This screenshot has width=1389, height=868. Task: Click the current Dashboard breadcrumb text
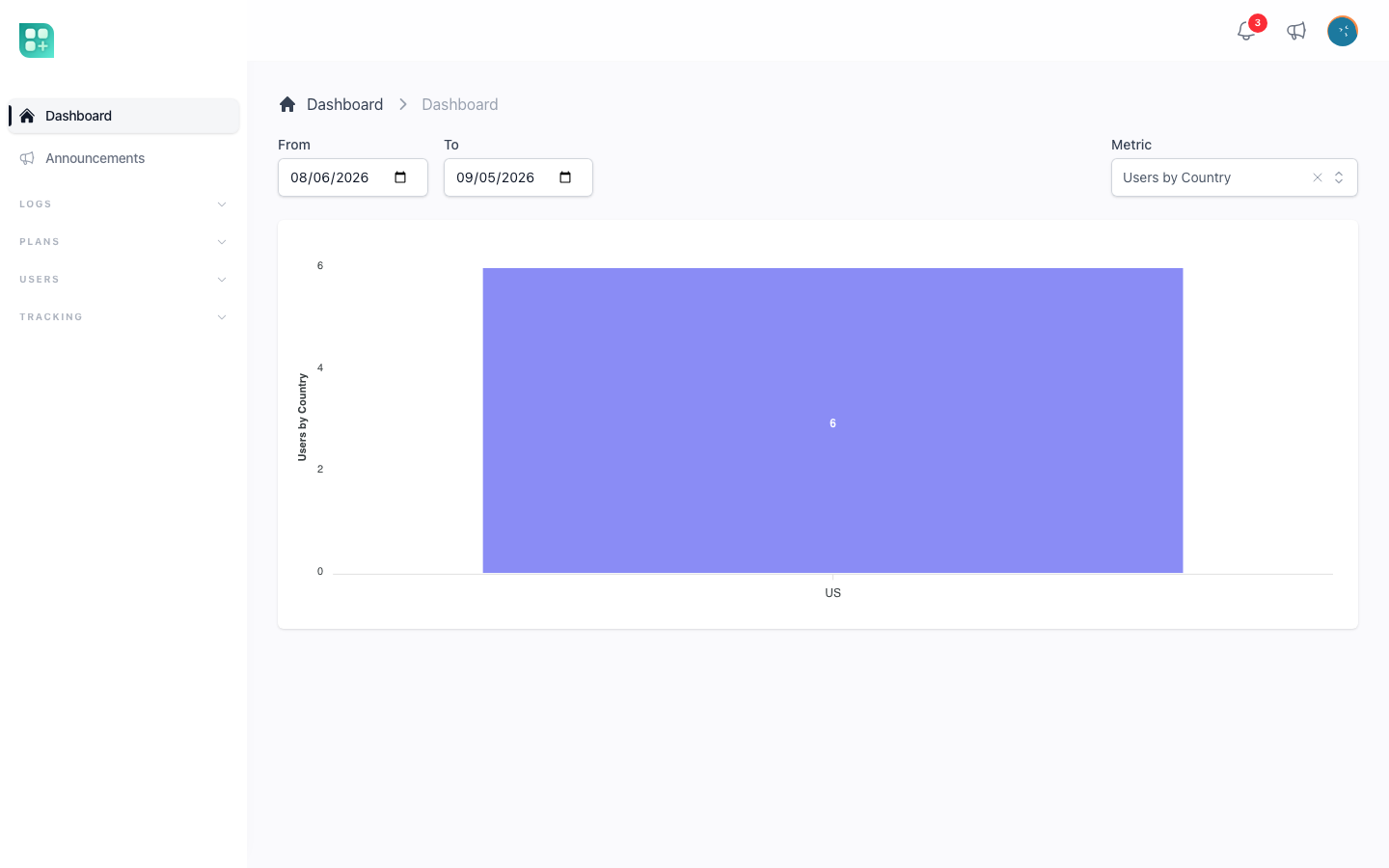[460, 104]
